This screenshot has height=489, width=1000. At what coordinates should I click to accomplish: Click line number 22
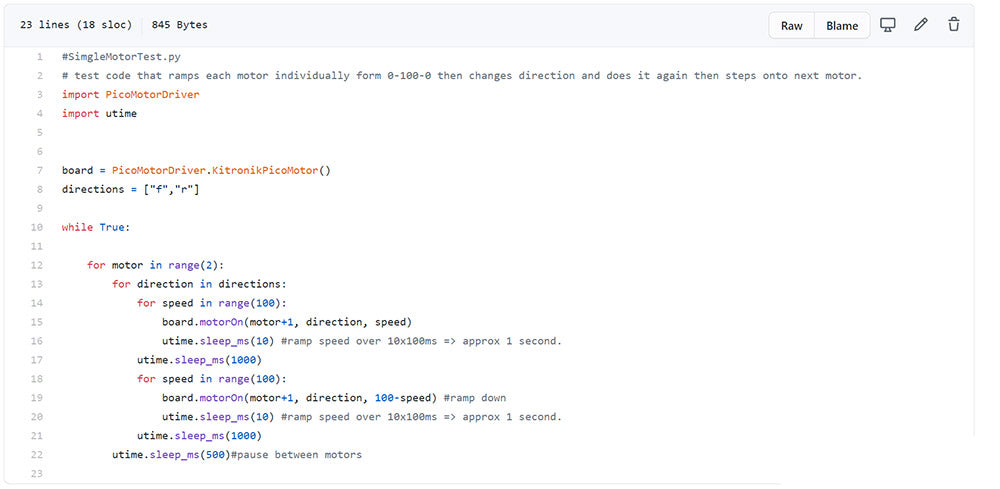[37, 455]
